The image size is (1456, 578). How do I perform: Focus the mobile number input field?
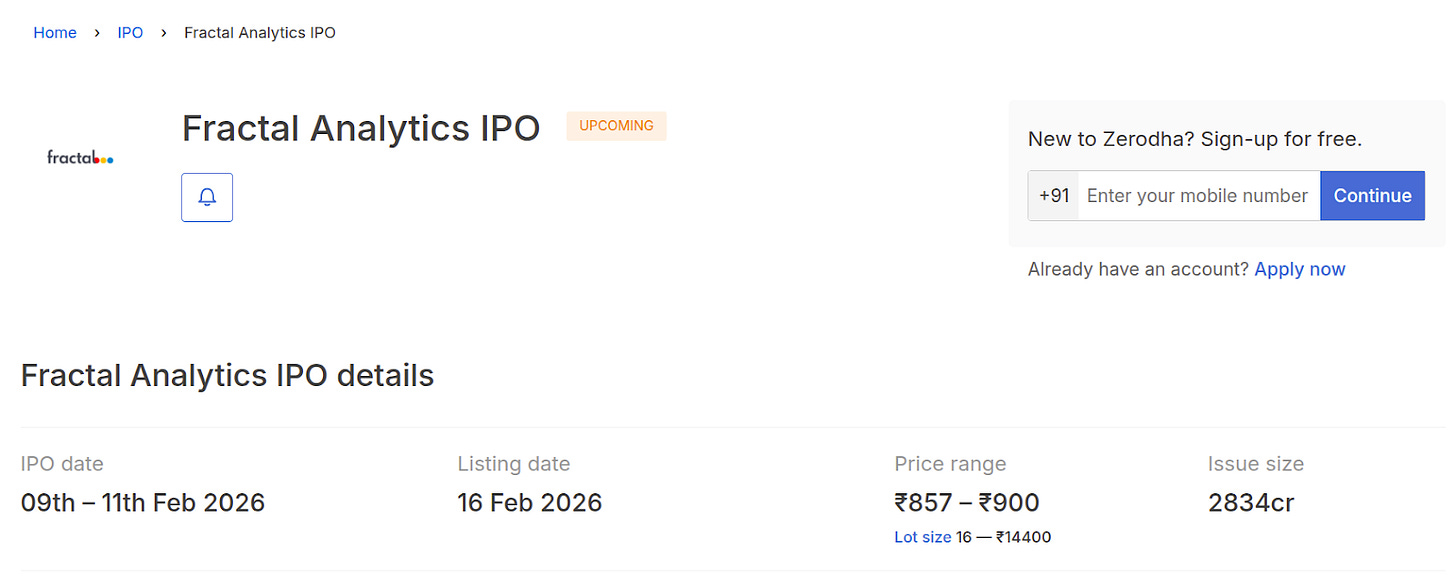tap(1198, 196)
